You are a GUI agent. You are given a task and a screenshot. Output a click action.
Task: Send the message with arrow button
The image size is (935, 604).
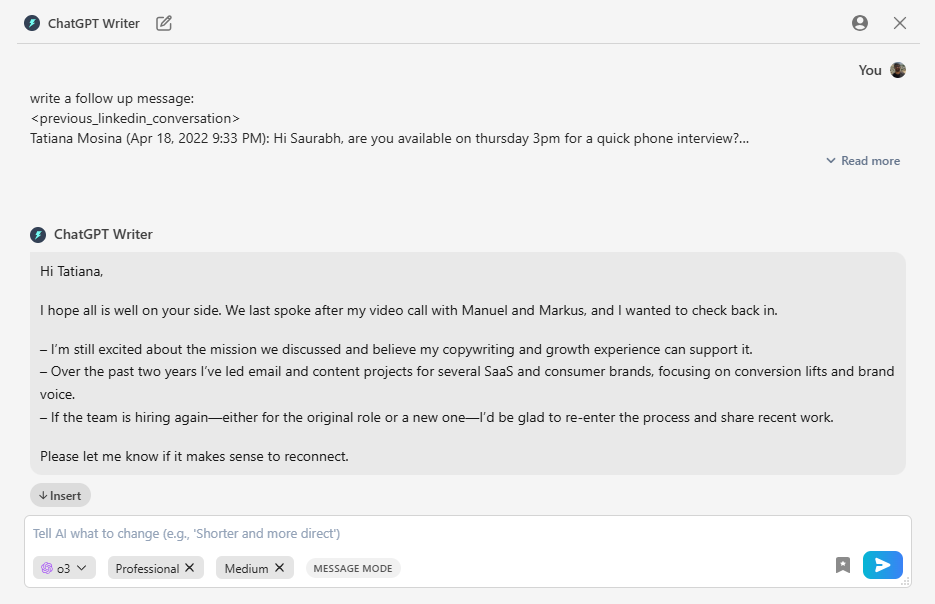click(883, 565)
